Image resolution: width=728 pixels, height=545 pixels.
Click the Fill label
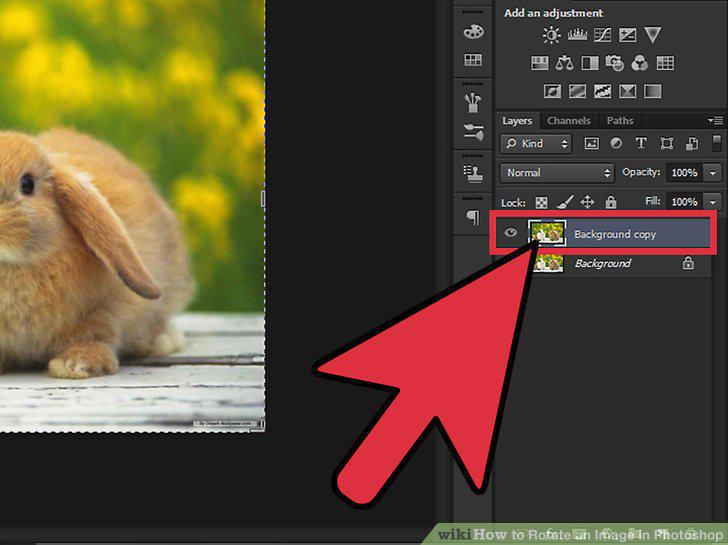(653, 201)
